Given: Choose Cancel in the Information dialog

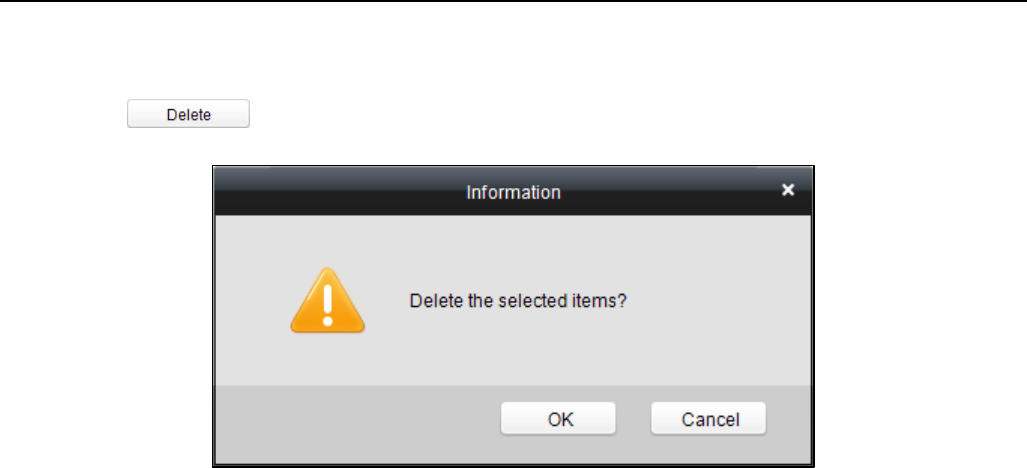Looking at the screenshot, I should 709,419.
